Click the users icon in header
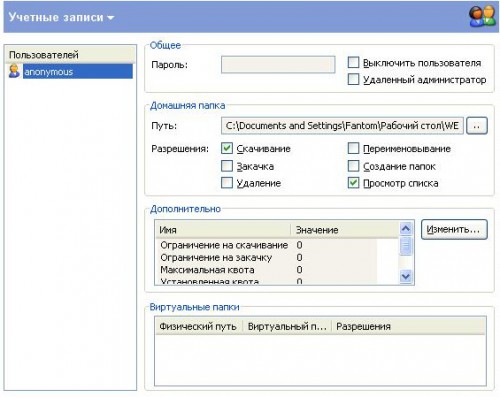 482,16
